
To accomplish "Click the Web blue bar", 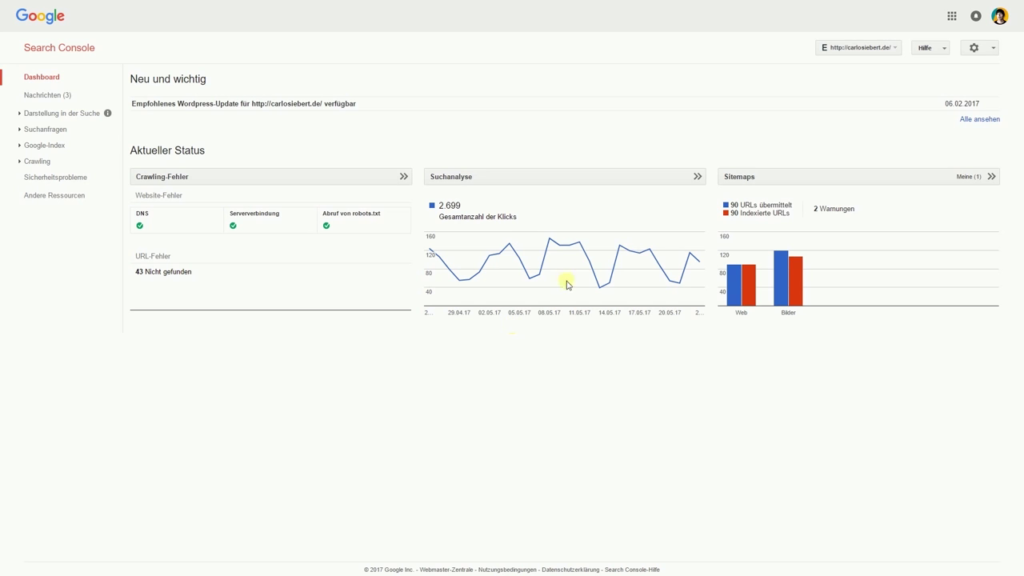I will (734, 285).
